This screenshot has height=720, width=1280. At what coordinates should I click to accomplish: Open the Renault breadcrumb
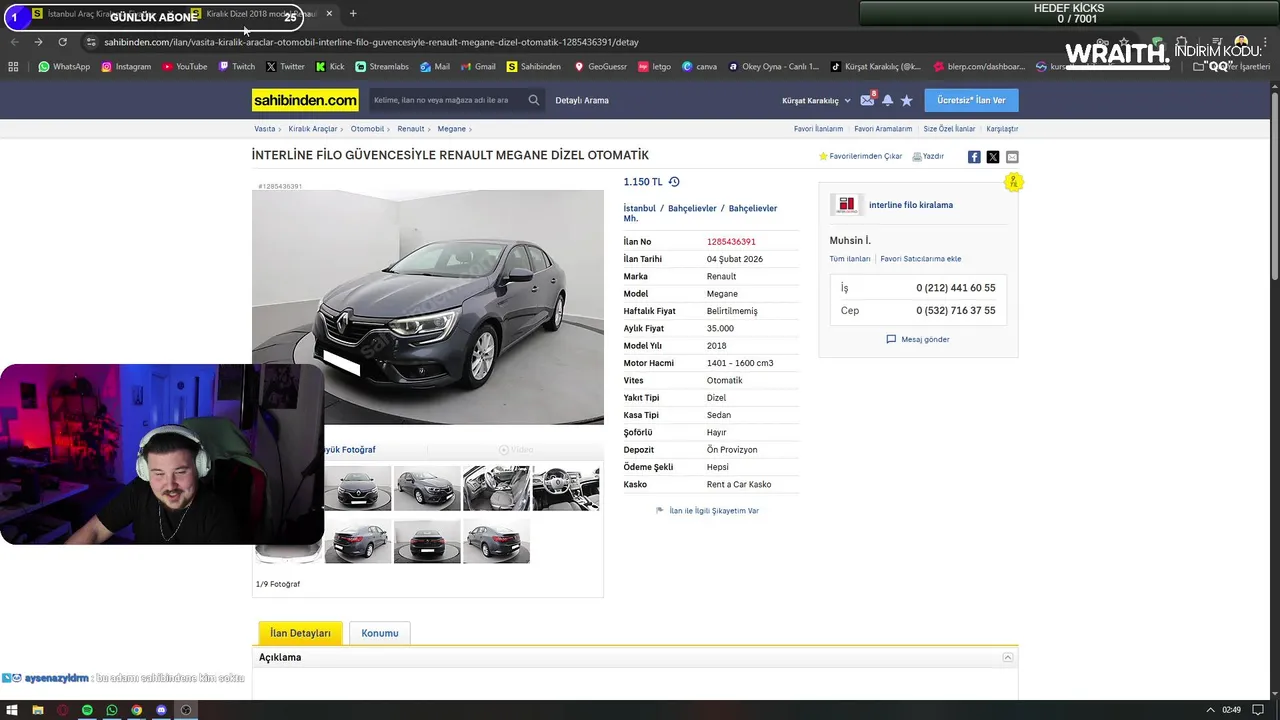click(x=410, y=129)
